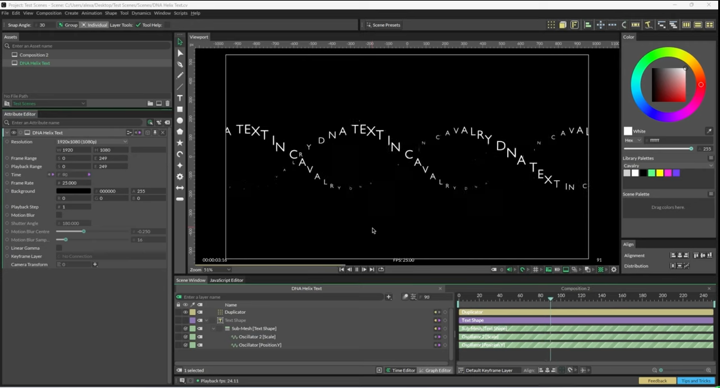Open the Cavalry library palette dropdown
Image resolution: width=720 pixels, height=388 pixels.
pos(668,165)
